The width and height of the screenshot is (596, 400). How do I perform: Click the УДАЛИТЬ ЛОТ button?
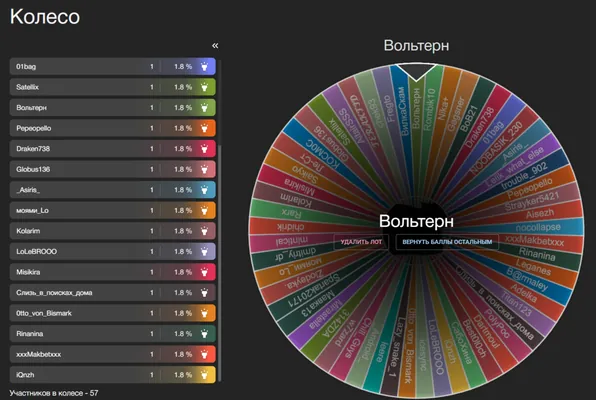[361, 242]
